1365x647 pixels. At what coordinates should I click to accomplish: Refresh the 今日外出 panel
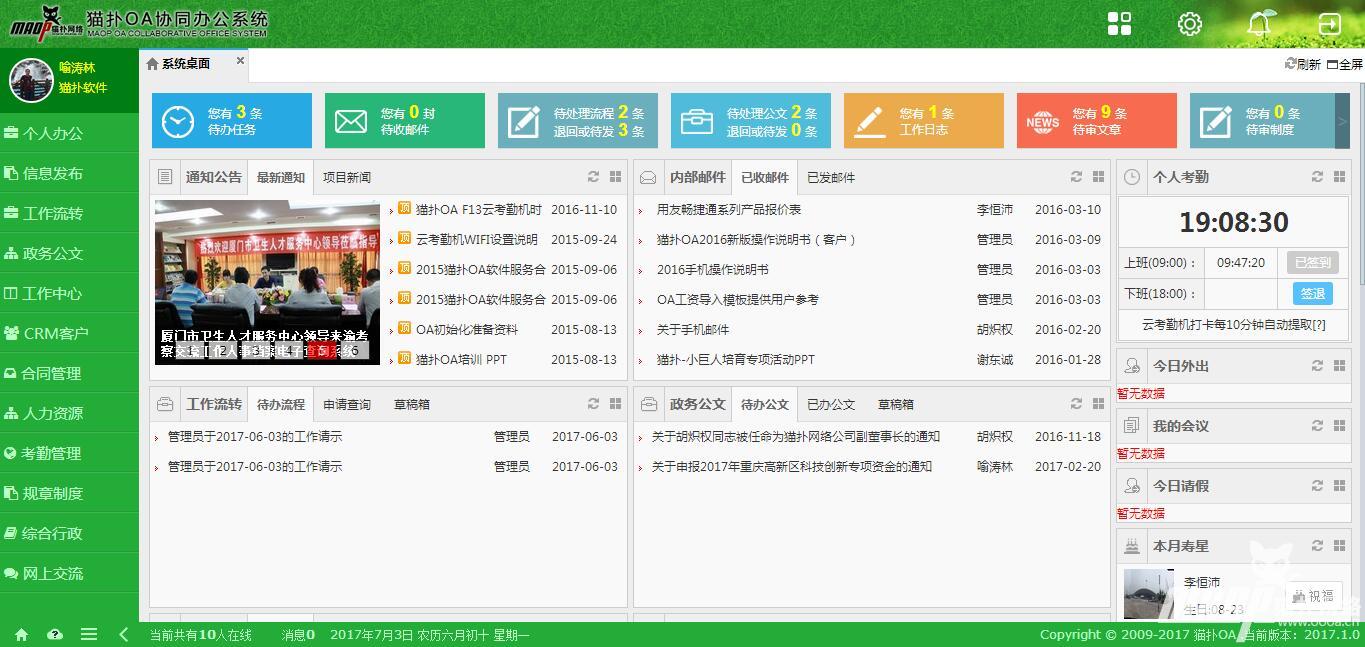pos(1317,366)
